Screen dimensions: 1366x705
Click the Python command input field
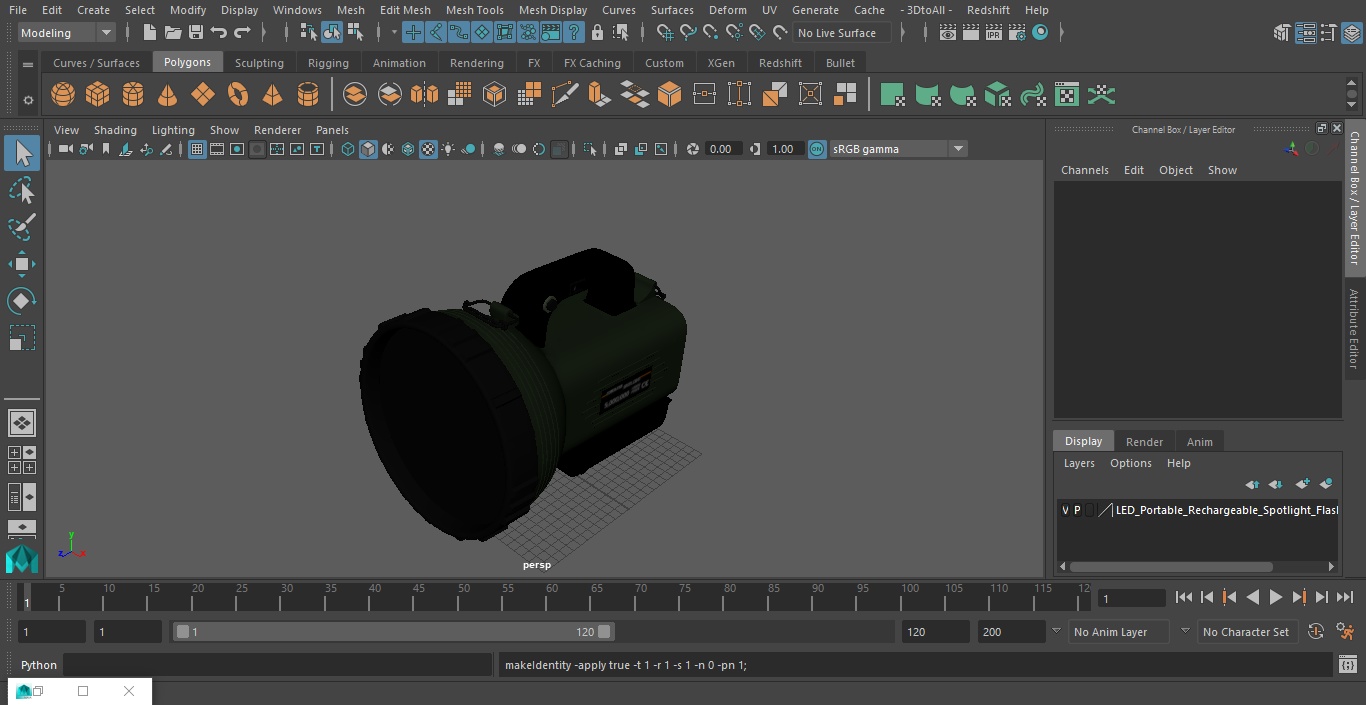coord(278,665)
